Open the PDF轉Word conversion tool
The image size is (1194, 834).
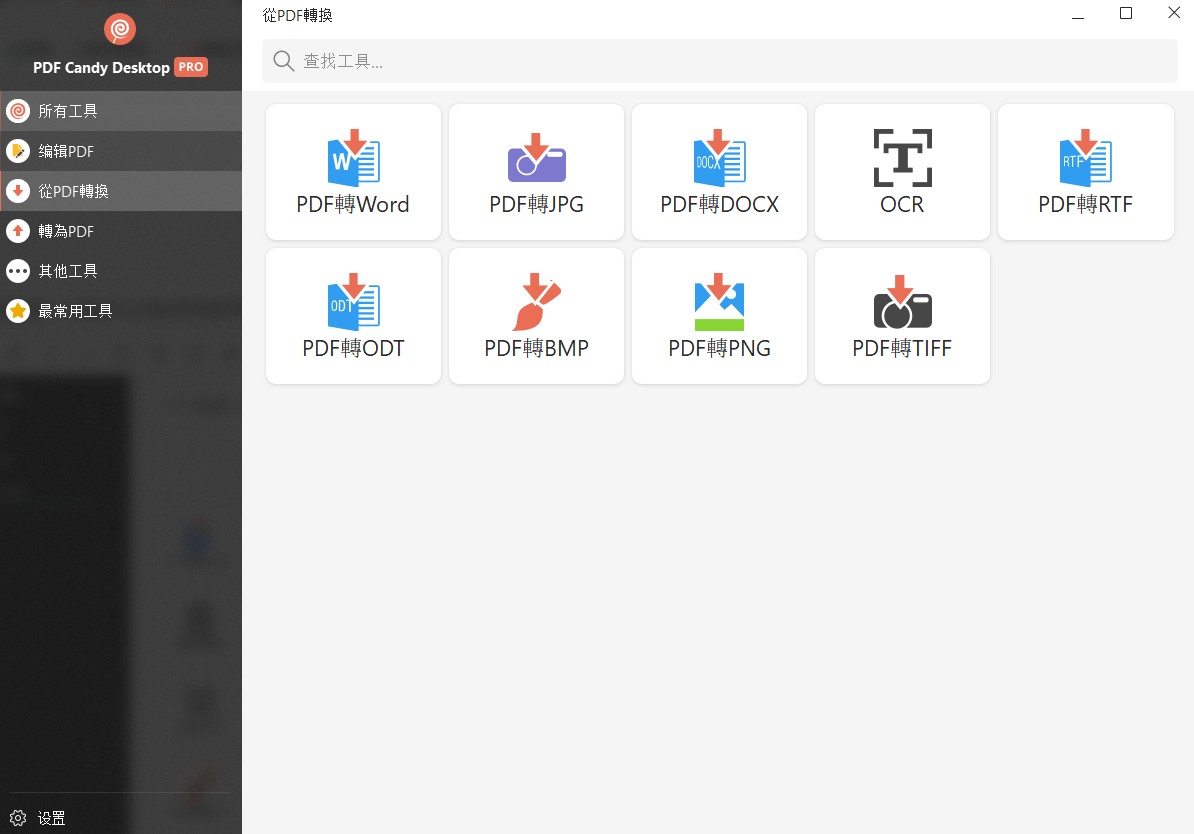click(x=352, y=171)
